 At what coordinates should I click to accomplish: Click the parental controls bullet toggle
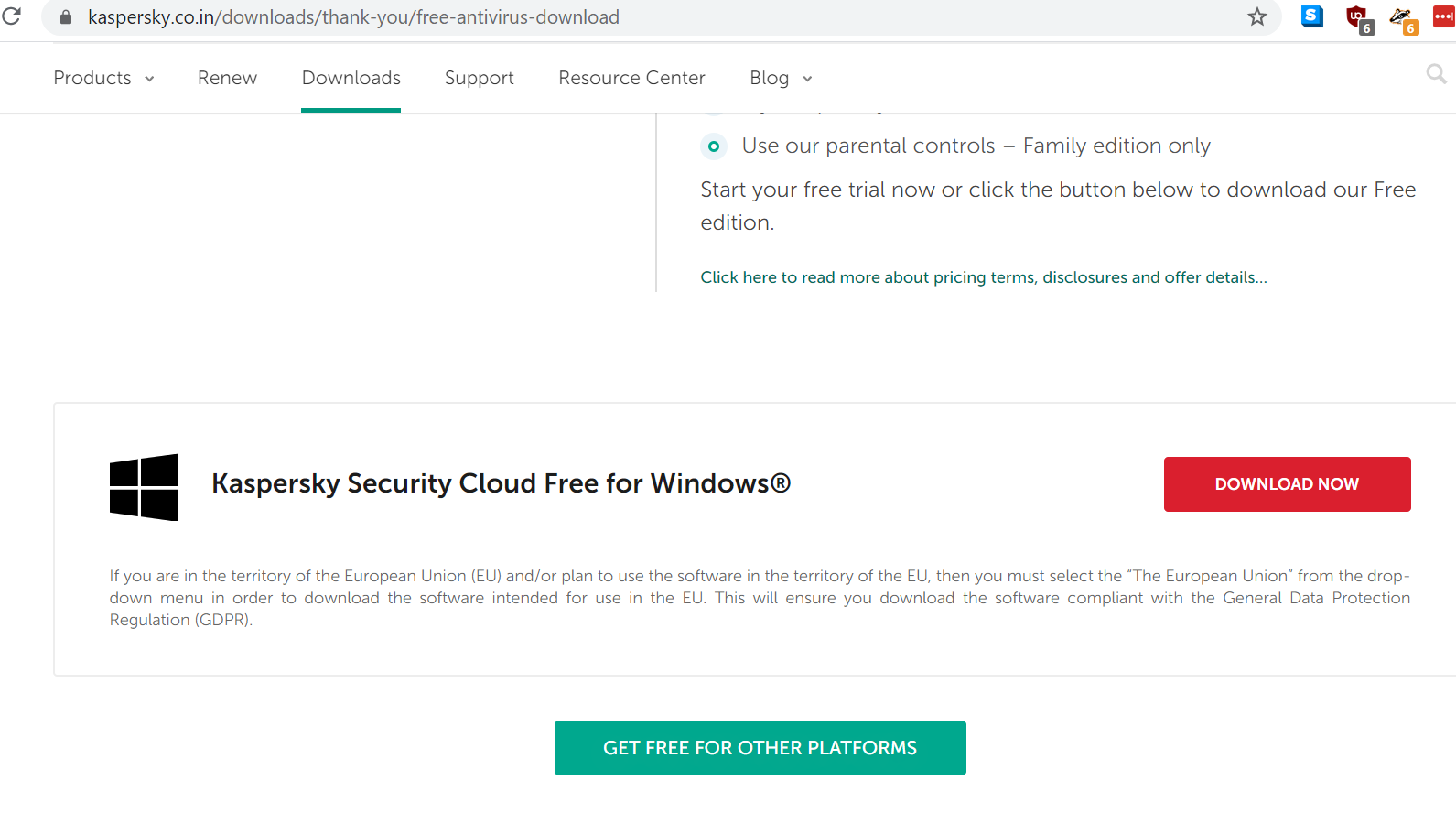pos(713,146)
